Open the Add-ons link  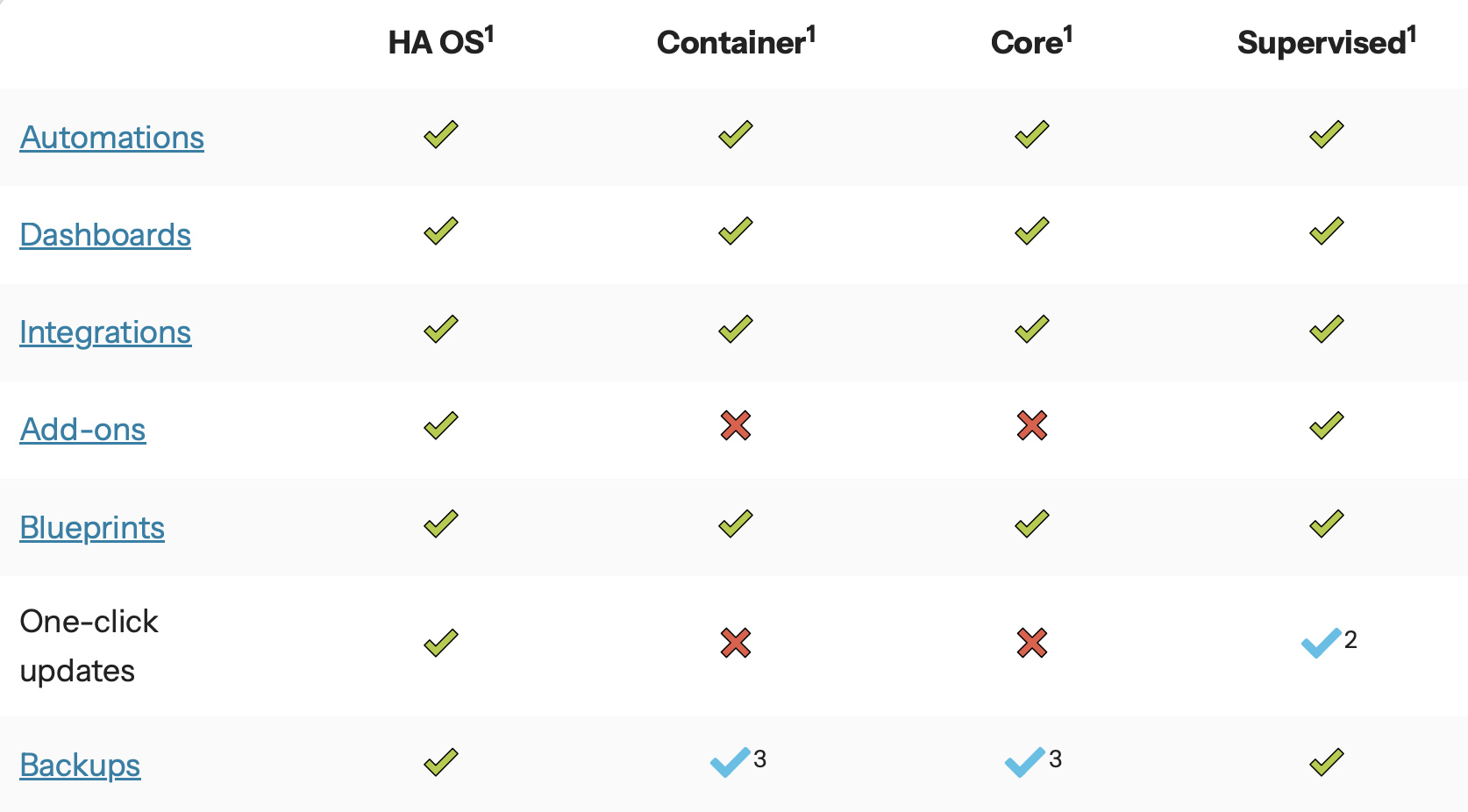(82, 430)
